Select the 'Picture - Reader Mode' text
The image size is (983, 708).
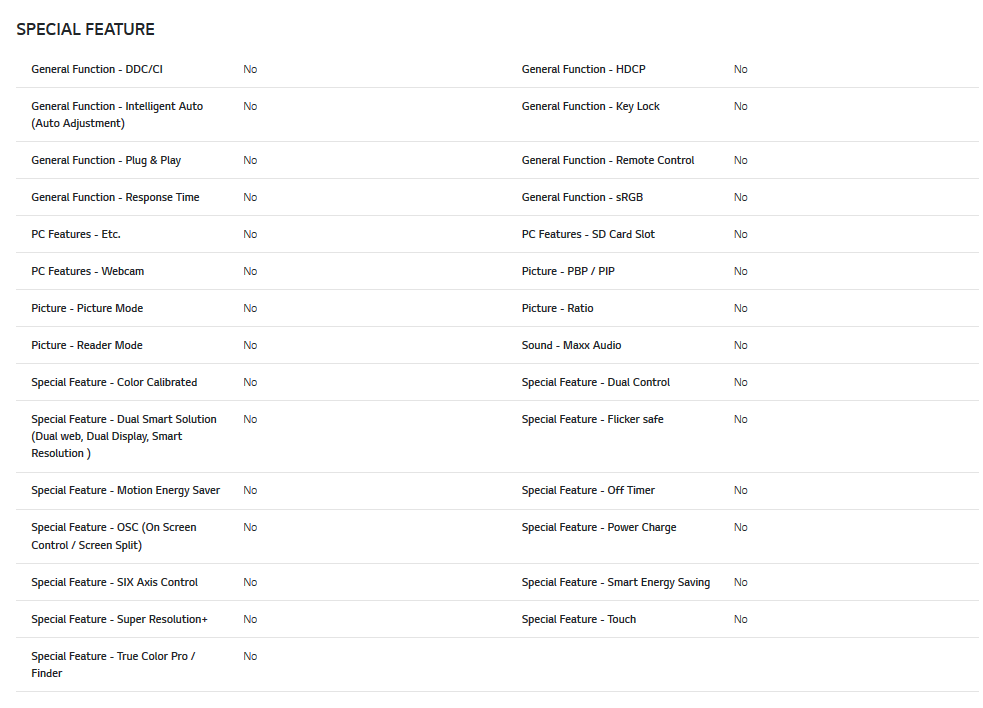point(87,346)
